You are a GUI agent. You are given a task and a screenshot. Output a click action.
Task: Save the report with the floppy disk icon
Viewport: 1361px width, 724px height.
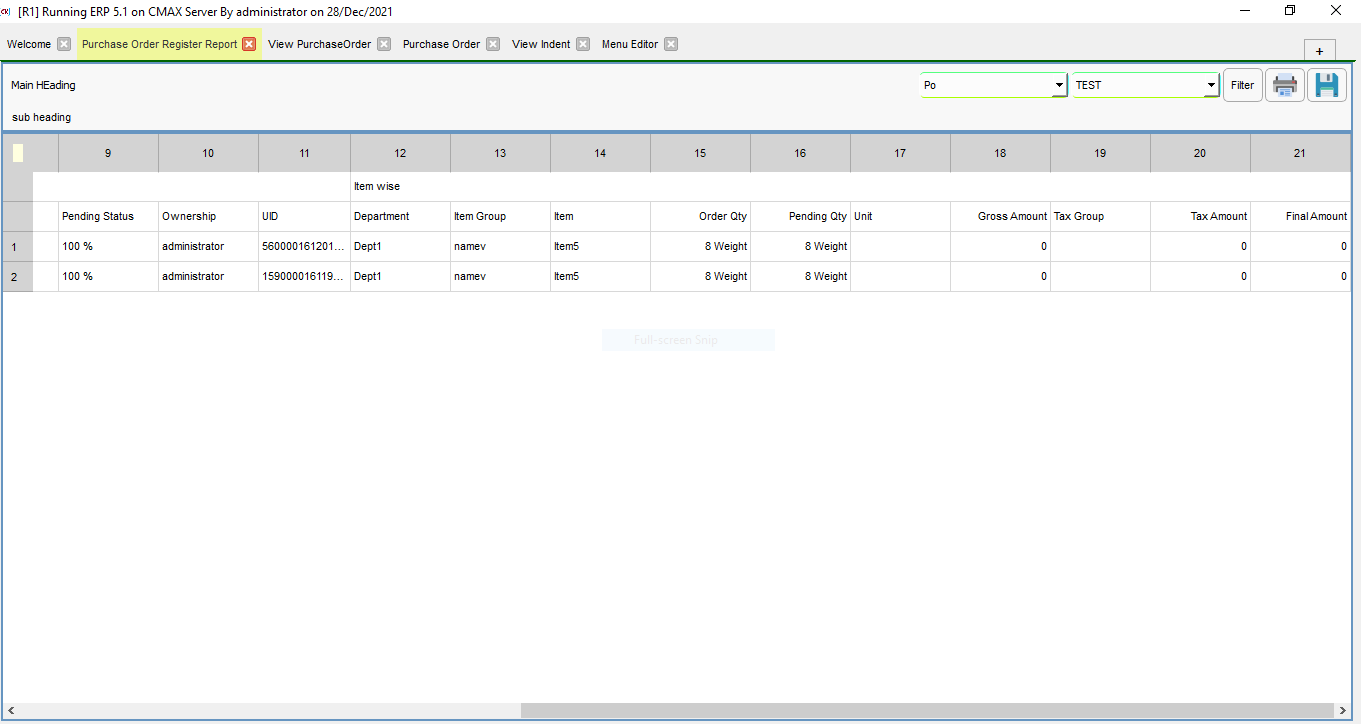click(1326, 84)
